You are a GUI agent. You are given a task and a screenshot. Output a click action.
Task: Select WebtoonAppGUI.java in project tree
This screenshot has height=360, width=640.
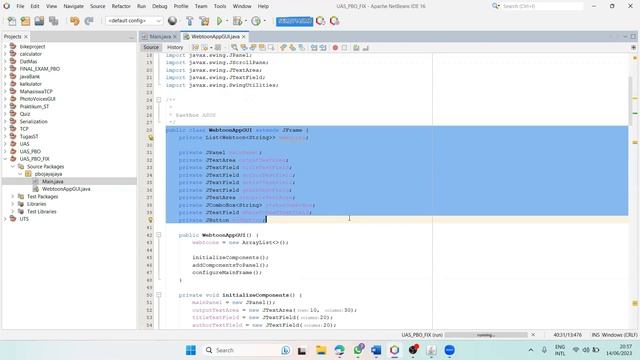click(66, 189)
